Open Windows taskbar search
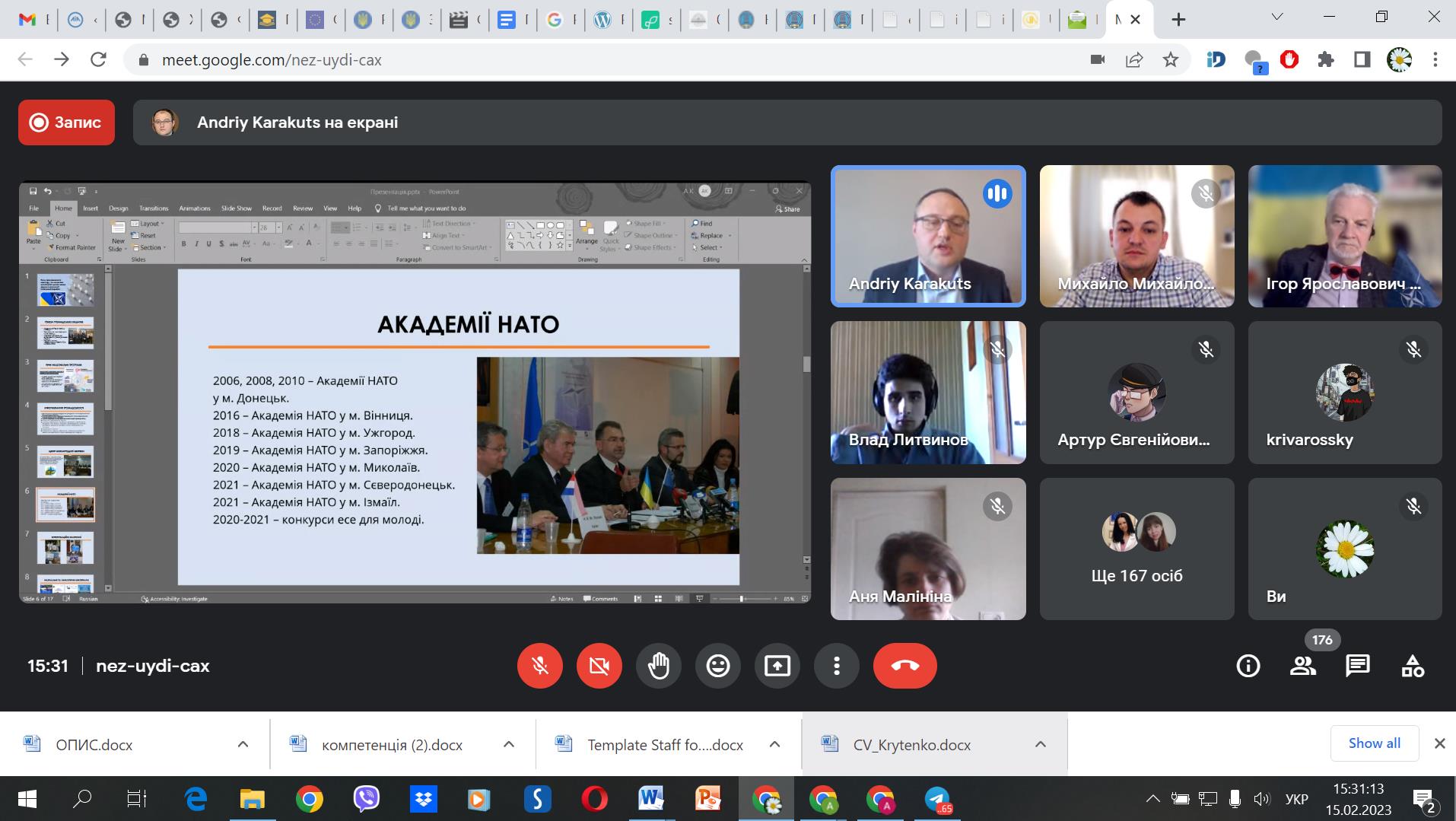The image size is (1456, 821). (81, 799)
